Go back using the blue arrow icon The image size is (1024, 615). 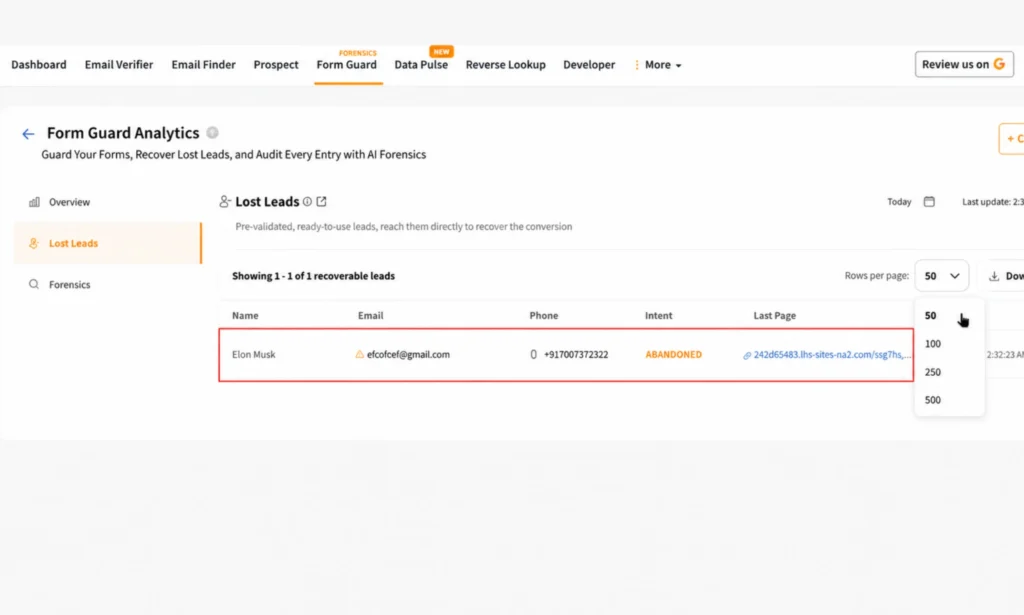pos(28,134)
